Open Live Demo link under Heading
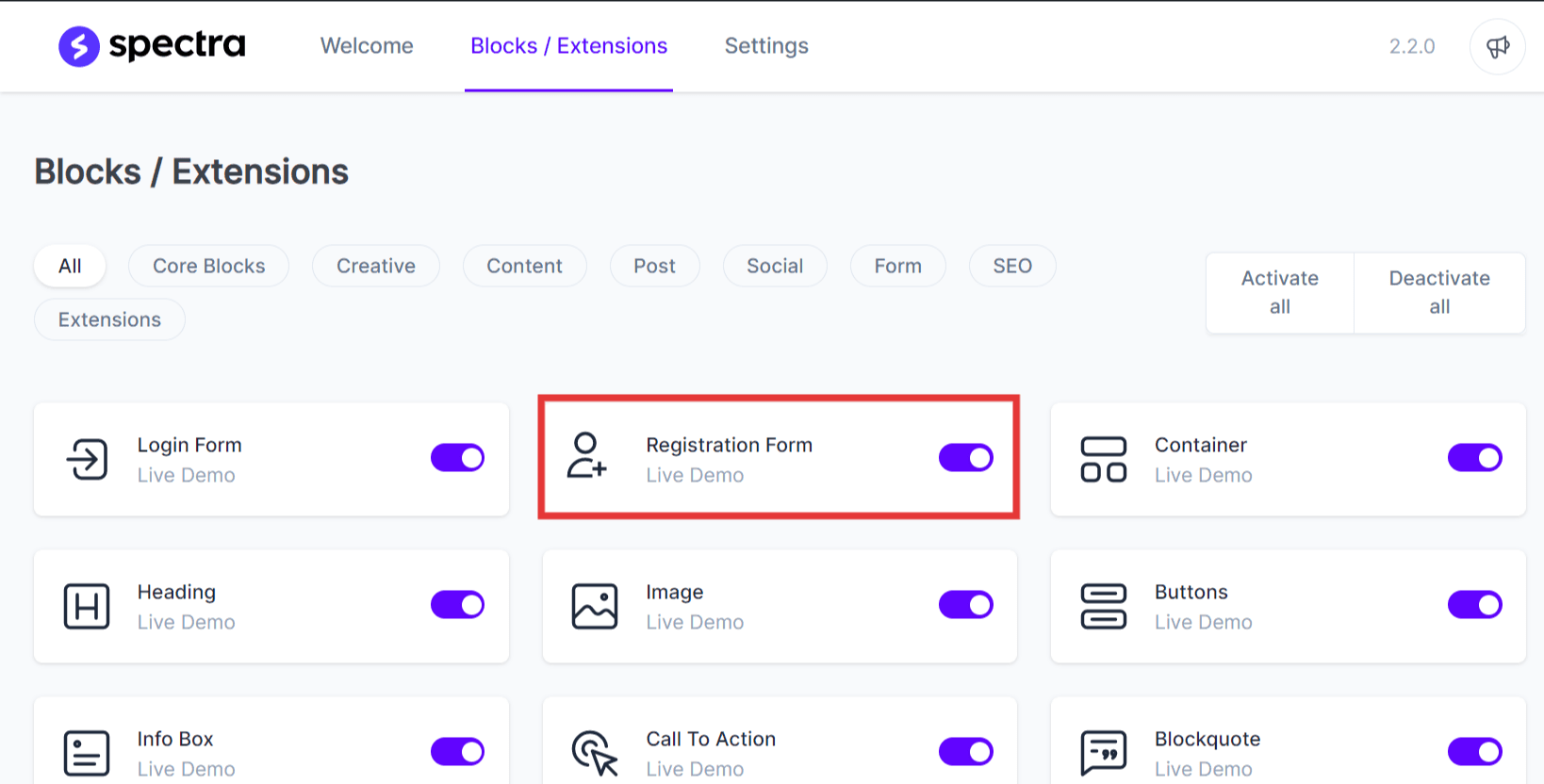This screenshot has width=1544, height=784. click(187, 623)
